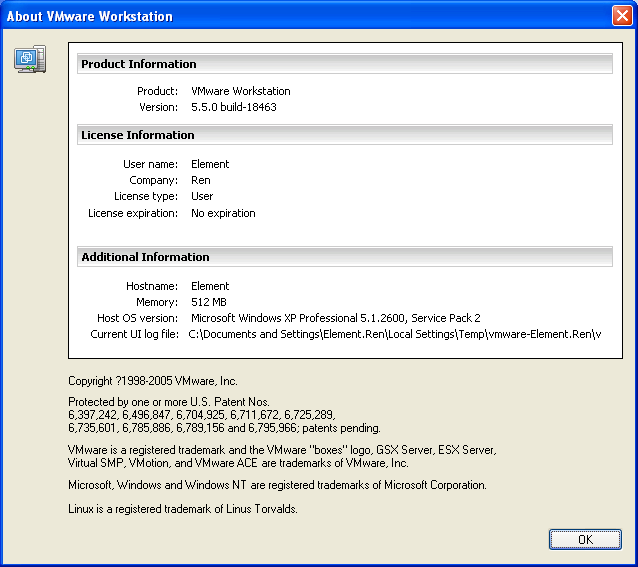Select the product value VMware Workstation
The width and height of the screenshot is (638, 567).
pyautogui.click(x=241, y=91)
